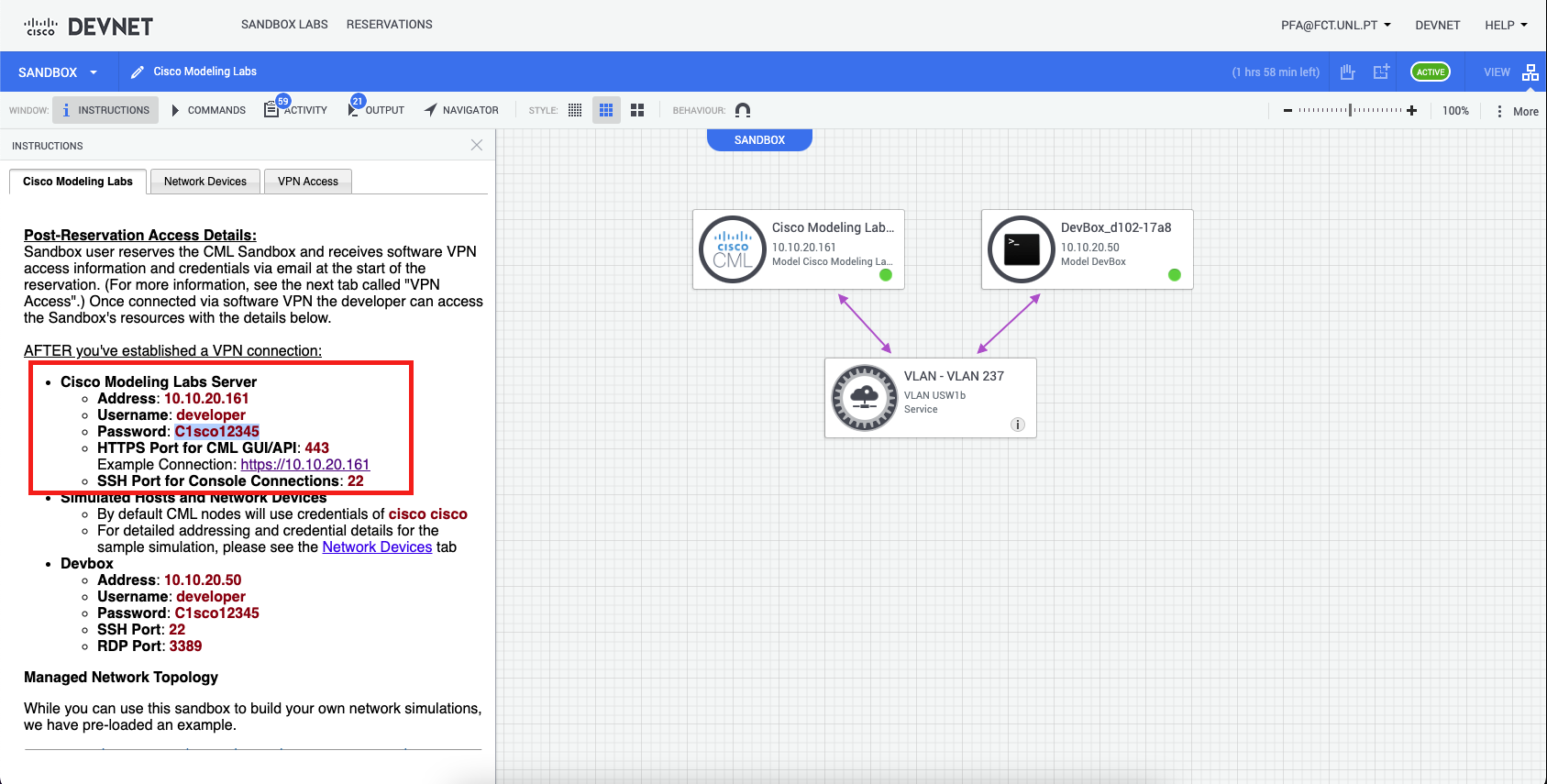Close the Instructions panel
This screenshot has width=1547, height=784.
pyautogui.click(x=477, y=145)
